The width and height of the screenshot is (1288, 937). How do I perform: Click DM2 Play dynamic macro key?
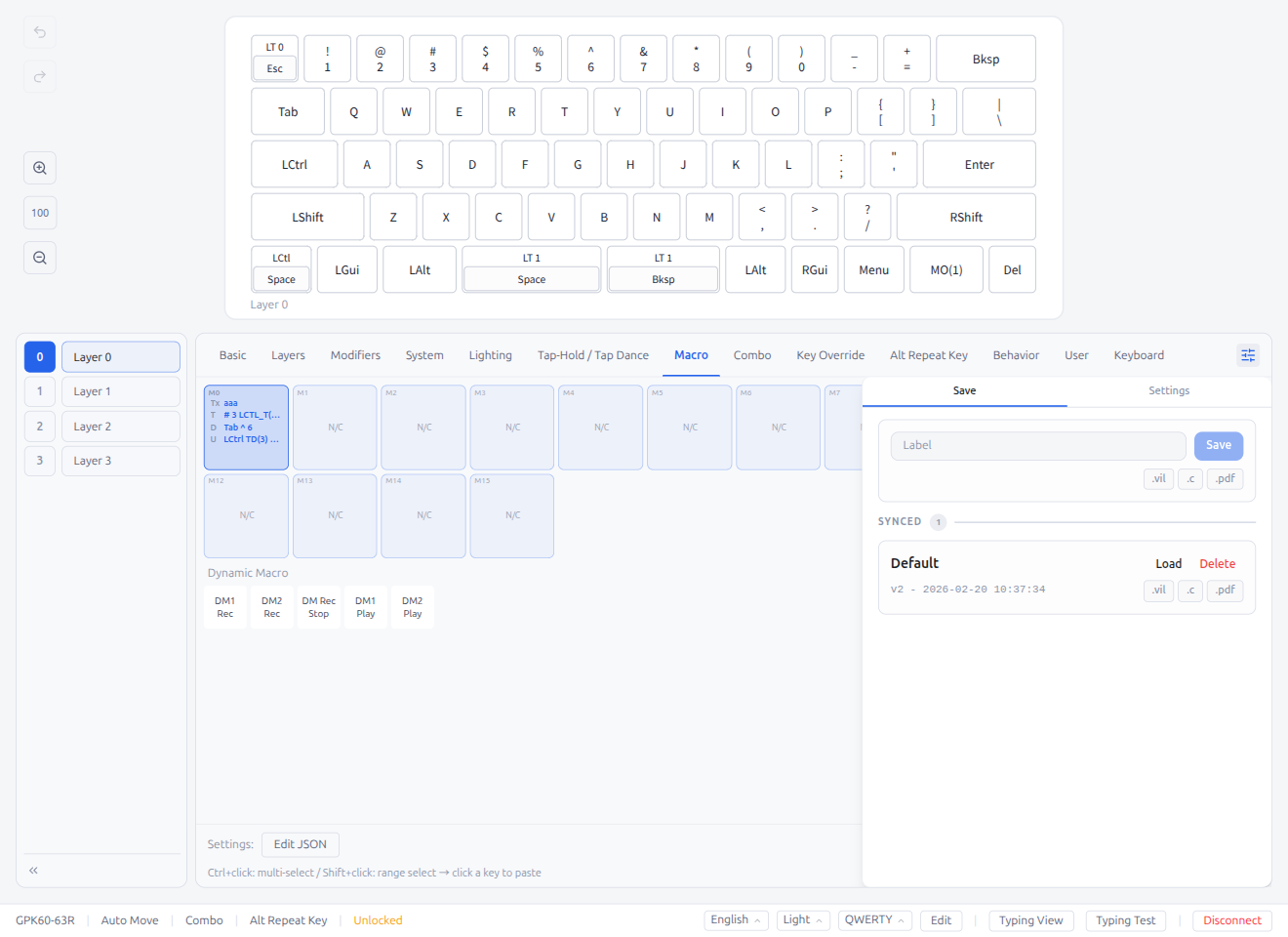coord(413,607)
